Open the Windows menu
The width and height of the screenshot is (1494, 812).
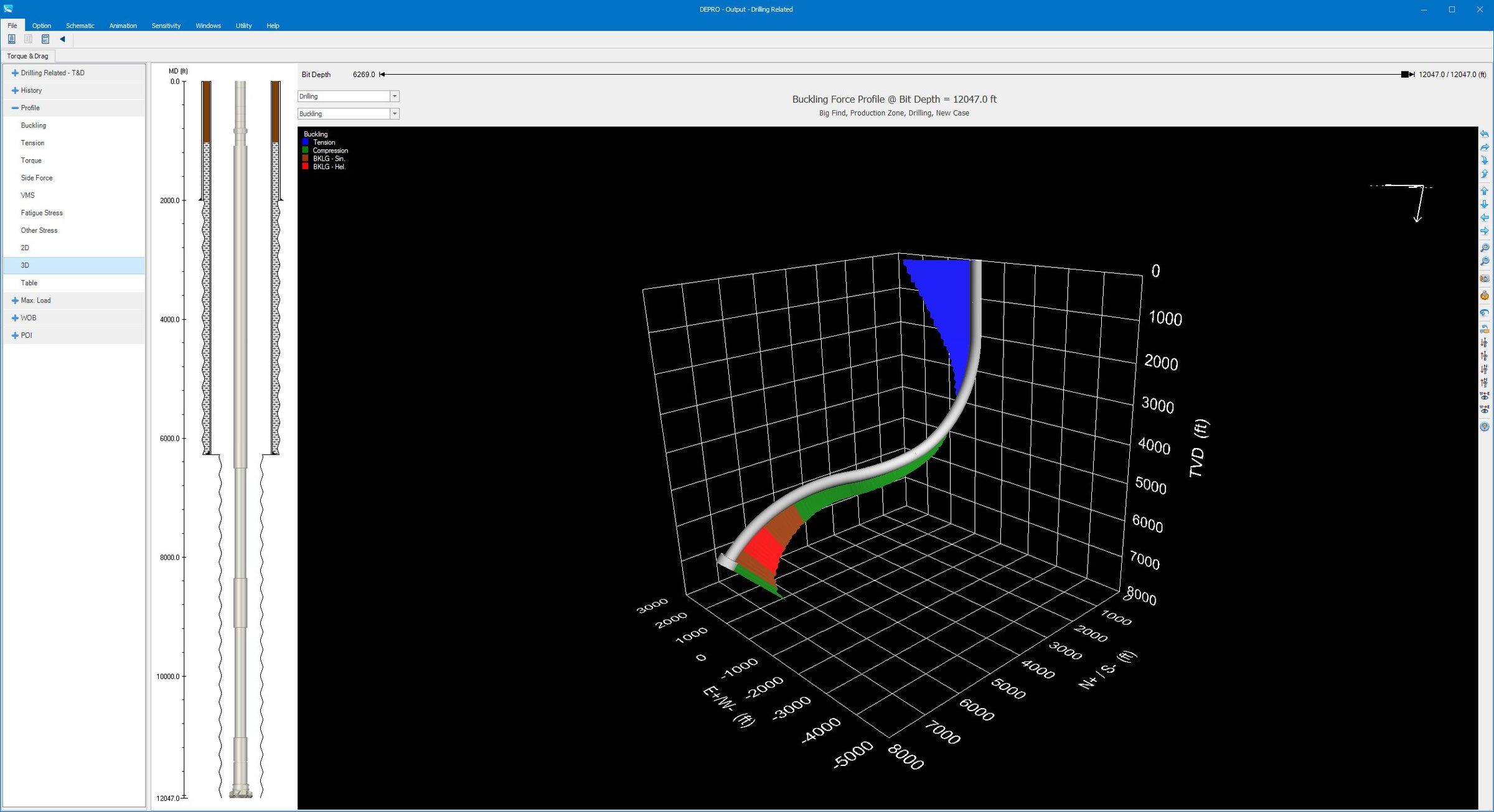209,26
